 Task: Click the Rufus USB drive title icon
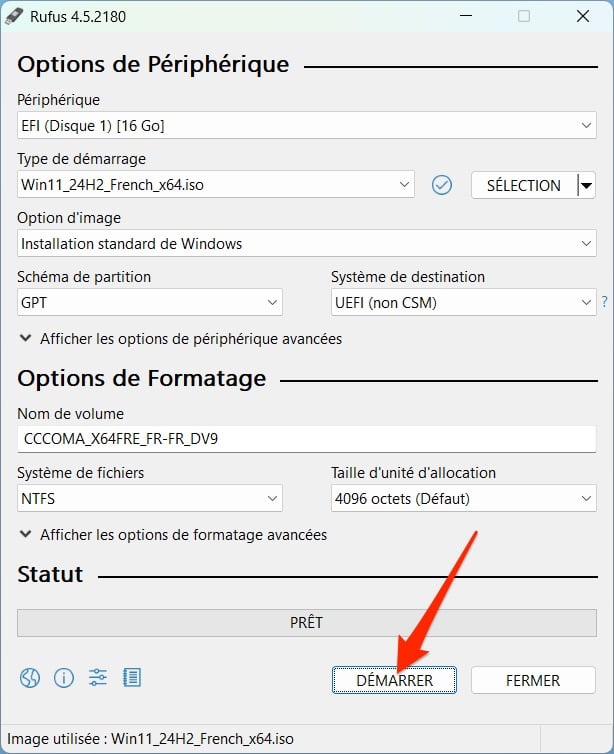[x=13, y=16]
